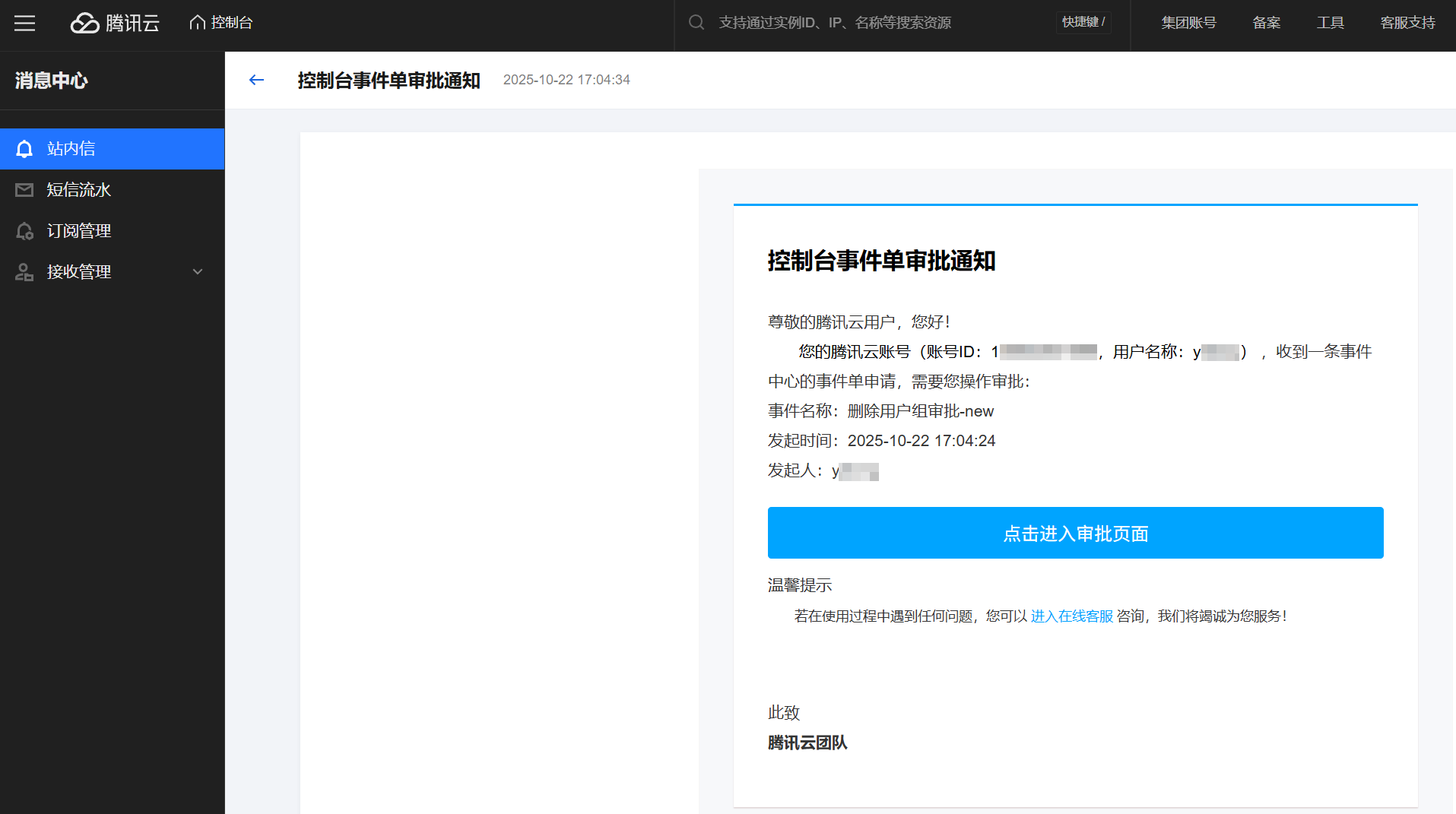Open the hamburger navigation menu
The image size is (1456, 814).
[24, 23]
